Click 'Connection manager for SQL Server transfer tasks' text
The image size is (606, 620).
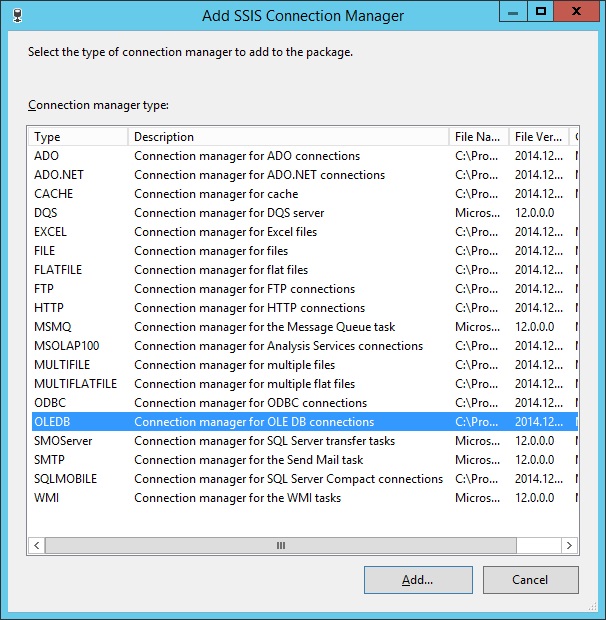click(x=265, y=440)
